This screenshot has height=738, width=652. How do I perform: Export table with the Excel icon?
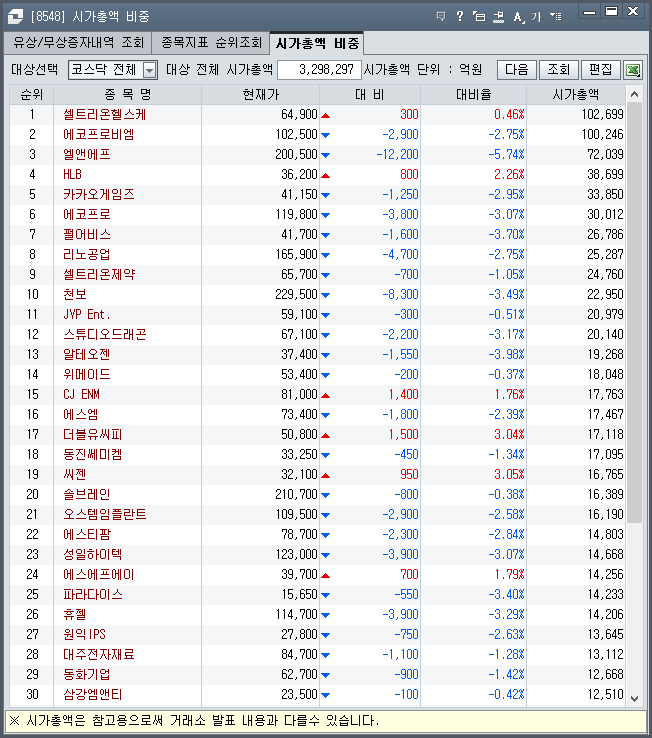tap(633, 70)
